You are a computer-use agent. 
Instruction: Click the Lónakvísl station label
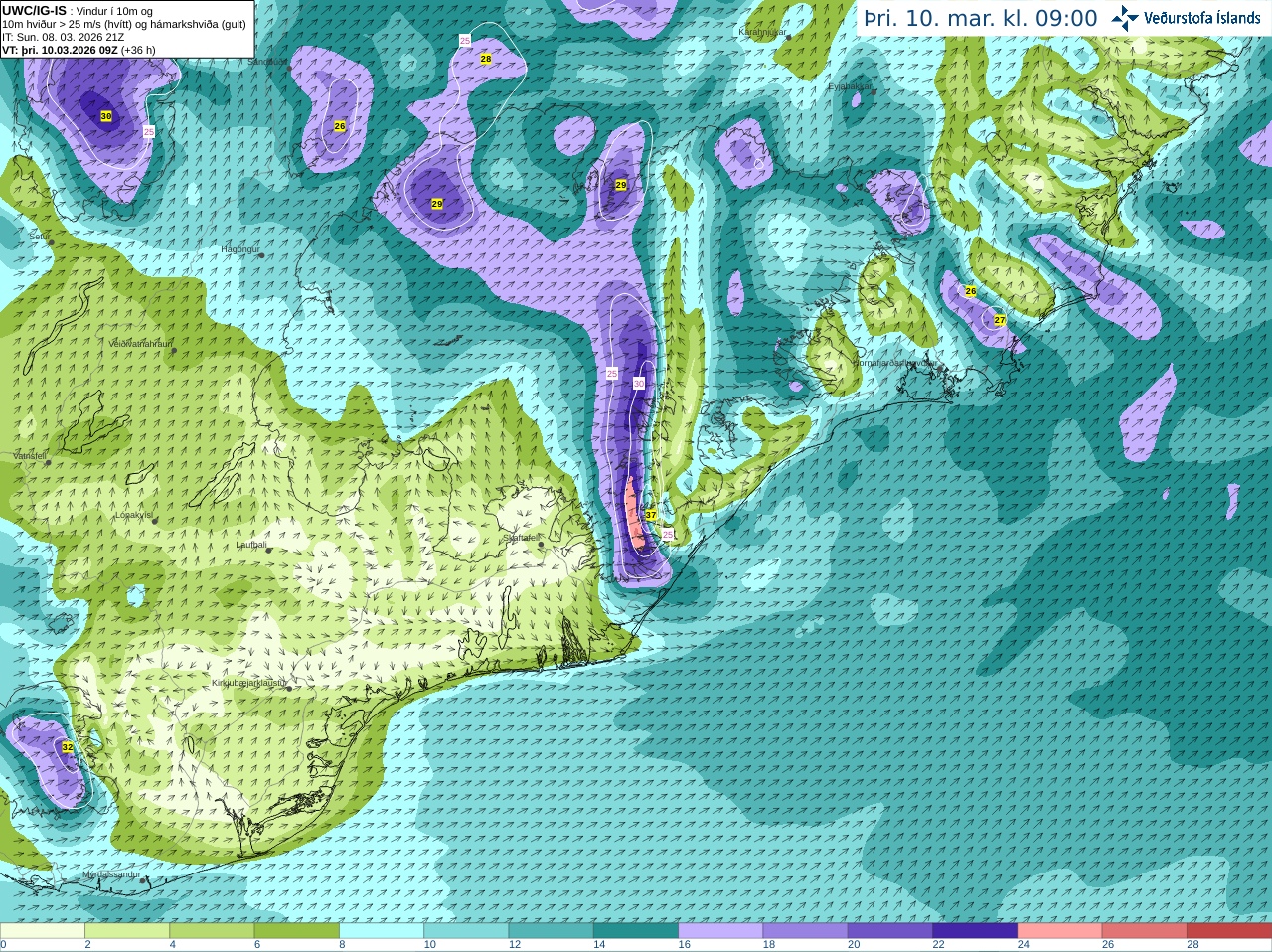134,515
